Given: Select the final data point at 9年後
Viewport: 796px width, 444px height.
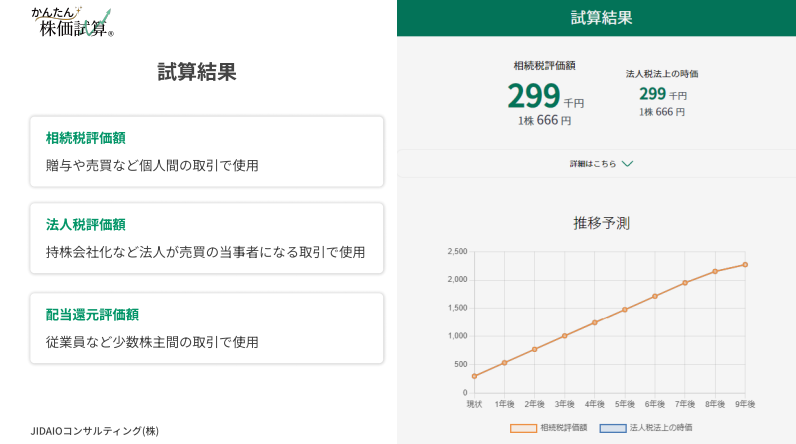Looking at the screenshot, I should click(x=745, y=265).
